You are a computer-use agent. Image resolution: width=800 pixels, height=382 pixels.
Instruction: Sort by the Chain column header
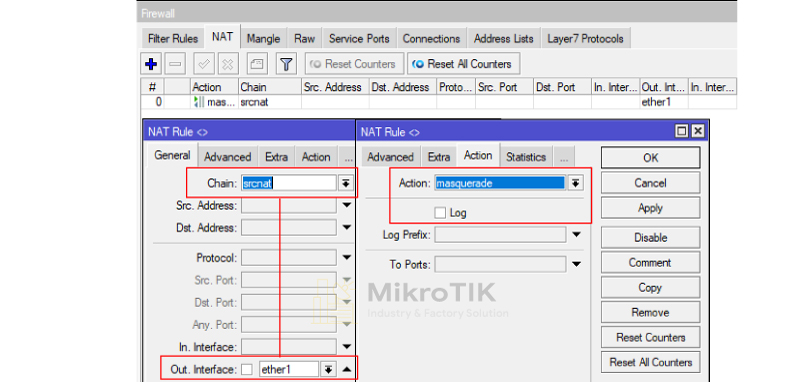(269, 87)
